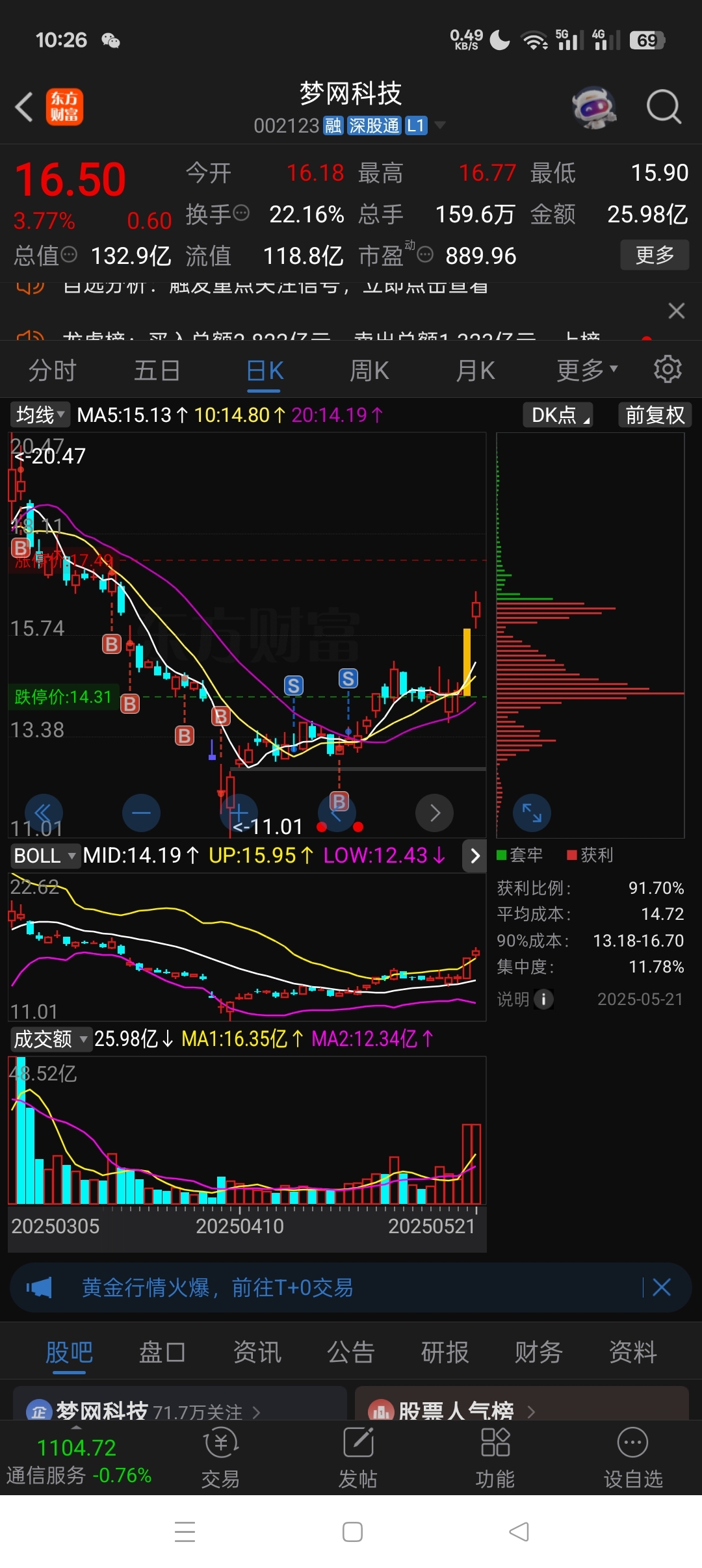
Task: Close the notification ticker banner
Action: tap(677, 311)
